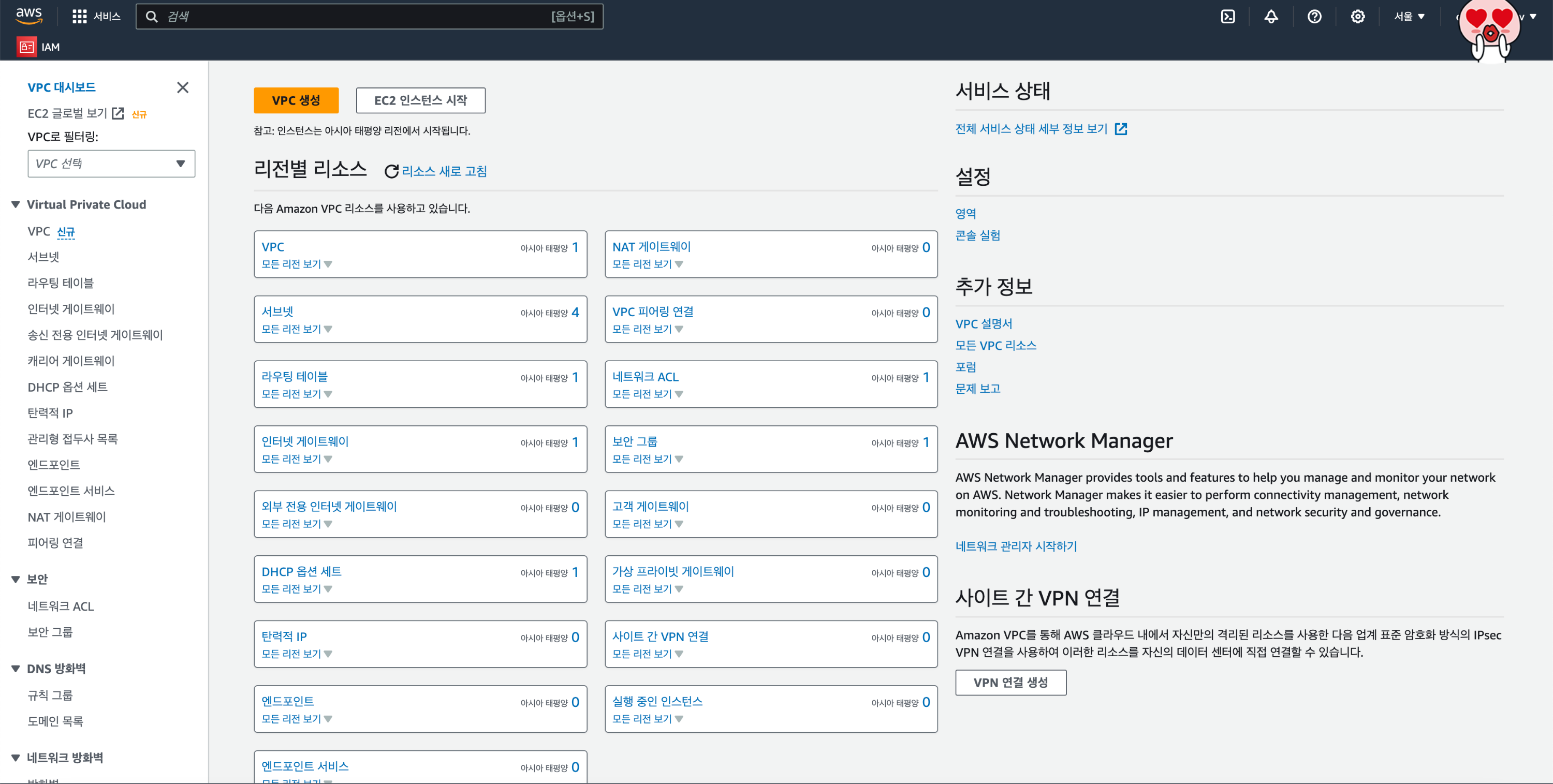Open settings gear icon in header
The image size is (1553, 784).
(x=1357, y=16)
